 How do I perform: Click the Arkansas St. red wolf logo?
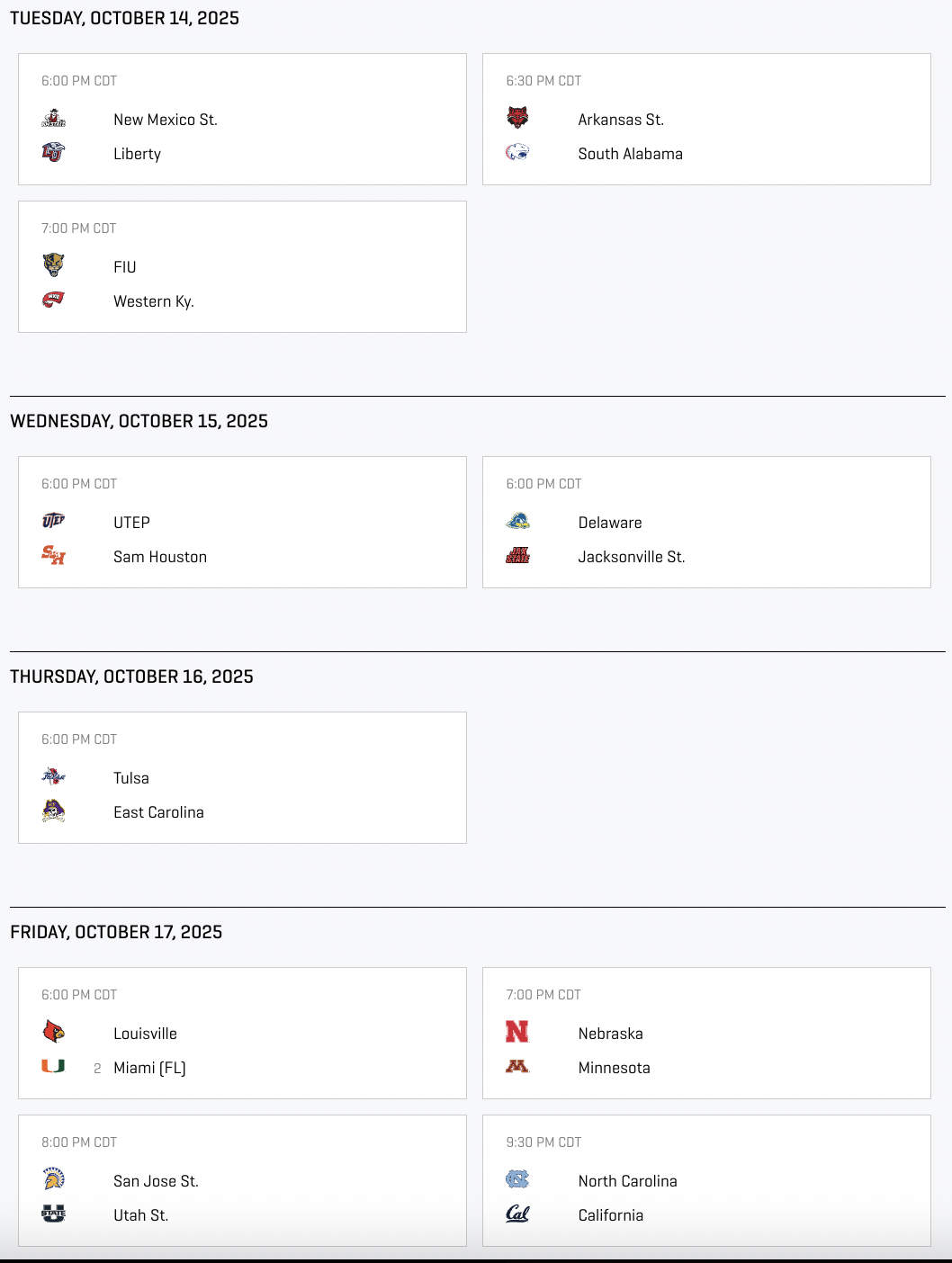click(517, 119)
